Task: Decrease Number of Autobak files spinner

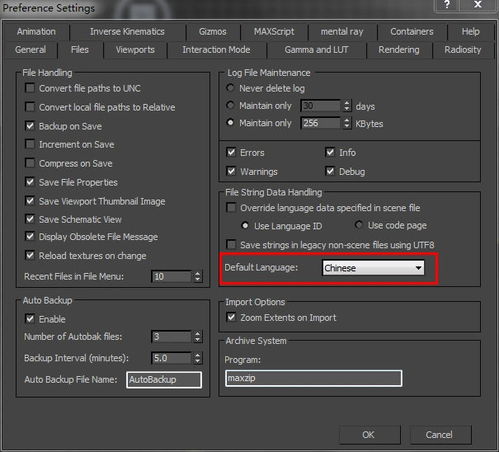Action: point(198,340)
